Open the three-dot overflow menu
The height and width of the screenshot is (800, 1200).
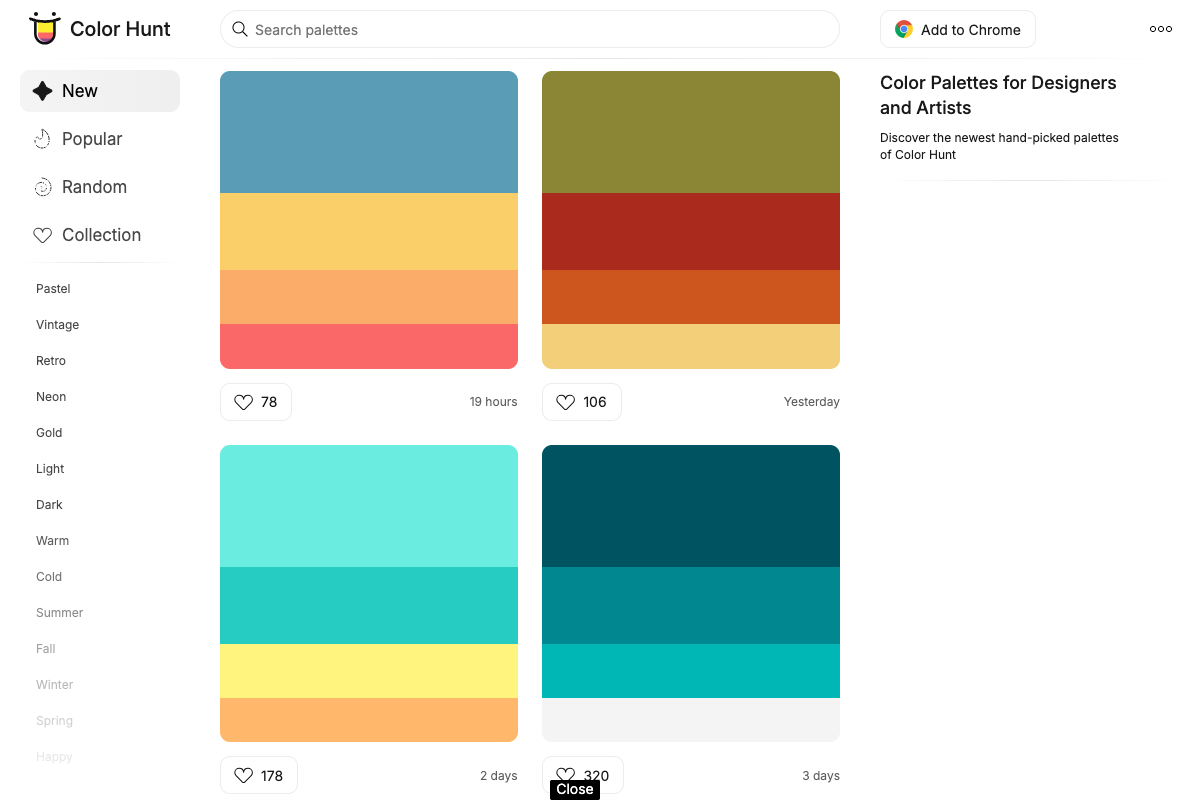[x=1160, y=28]
